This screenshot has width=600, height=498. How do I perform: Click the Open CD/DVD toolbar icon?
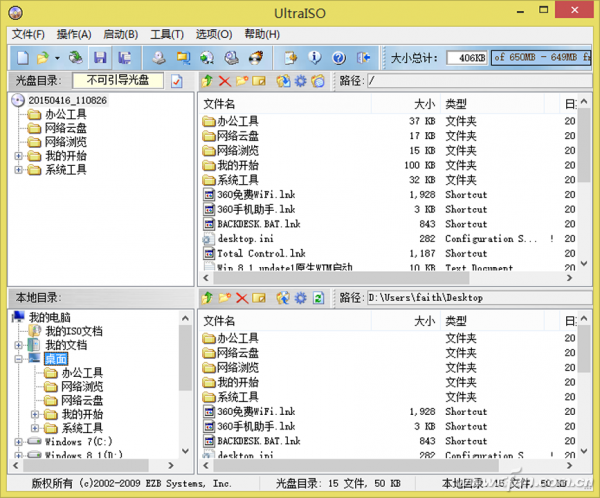click(x=76, y=58)
